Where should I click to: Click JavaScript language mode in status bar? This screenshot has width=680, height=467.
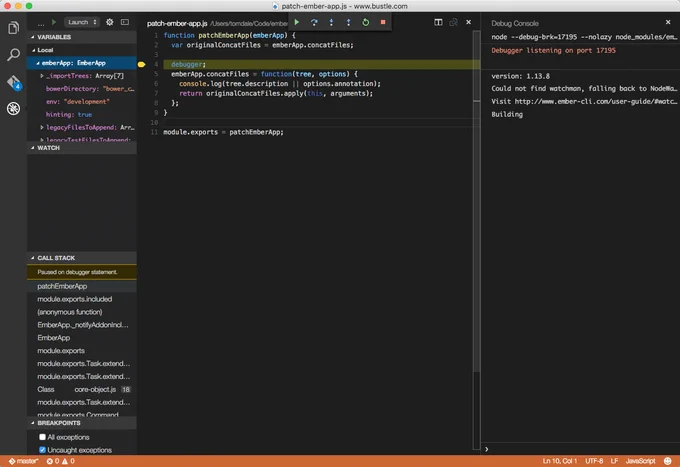[x=640, y=461]
